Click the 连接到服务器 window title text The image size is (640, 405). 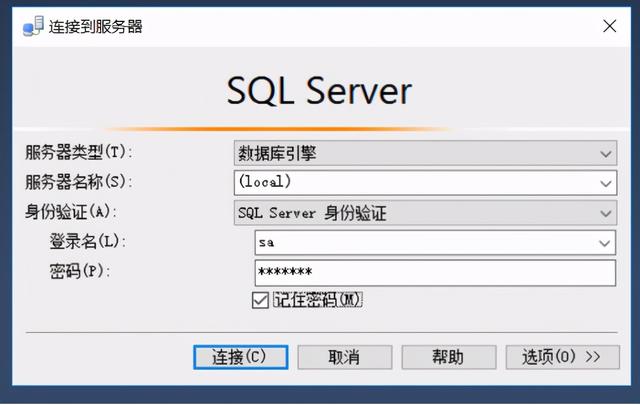pos(96,27)
